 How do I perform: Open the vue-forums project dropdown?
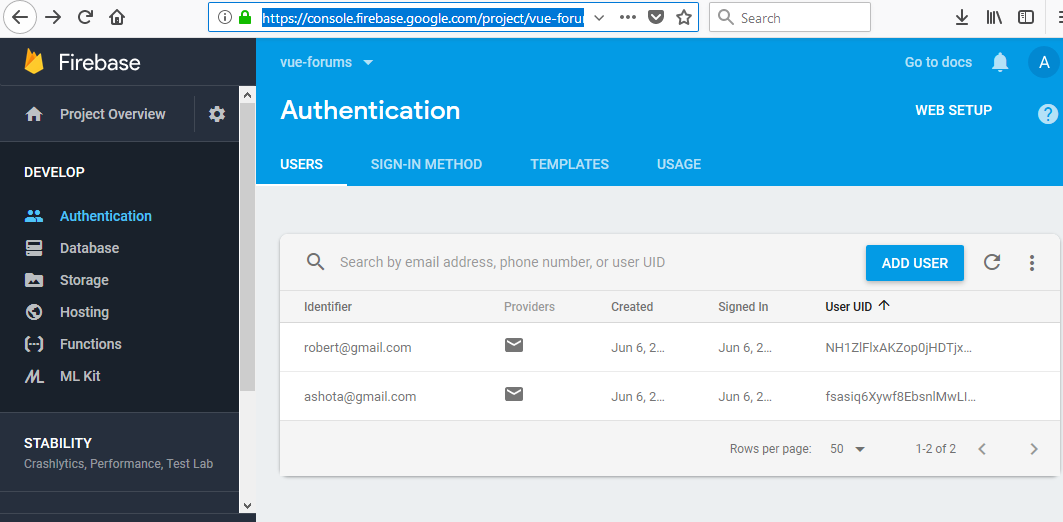click(327, 62)
